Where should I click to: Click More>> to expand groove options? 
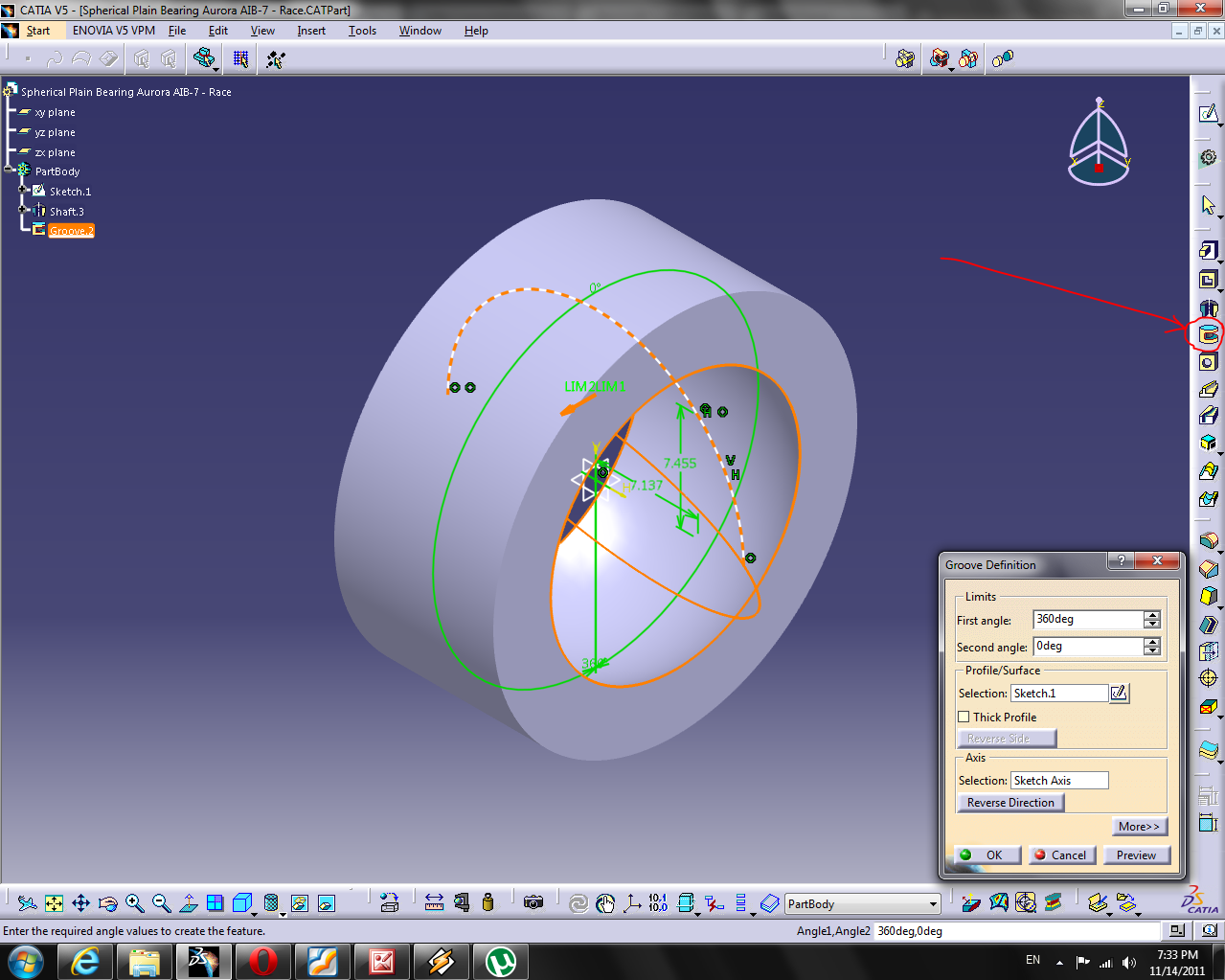[x=1139, y=827]
